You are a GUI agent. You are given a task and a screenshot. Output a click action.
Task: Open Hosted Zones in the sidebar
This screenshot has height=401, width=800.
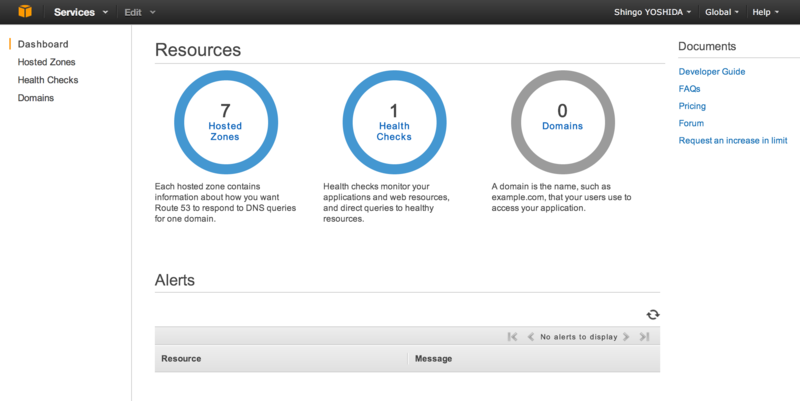46,62
